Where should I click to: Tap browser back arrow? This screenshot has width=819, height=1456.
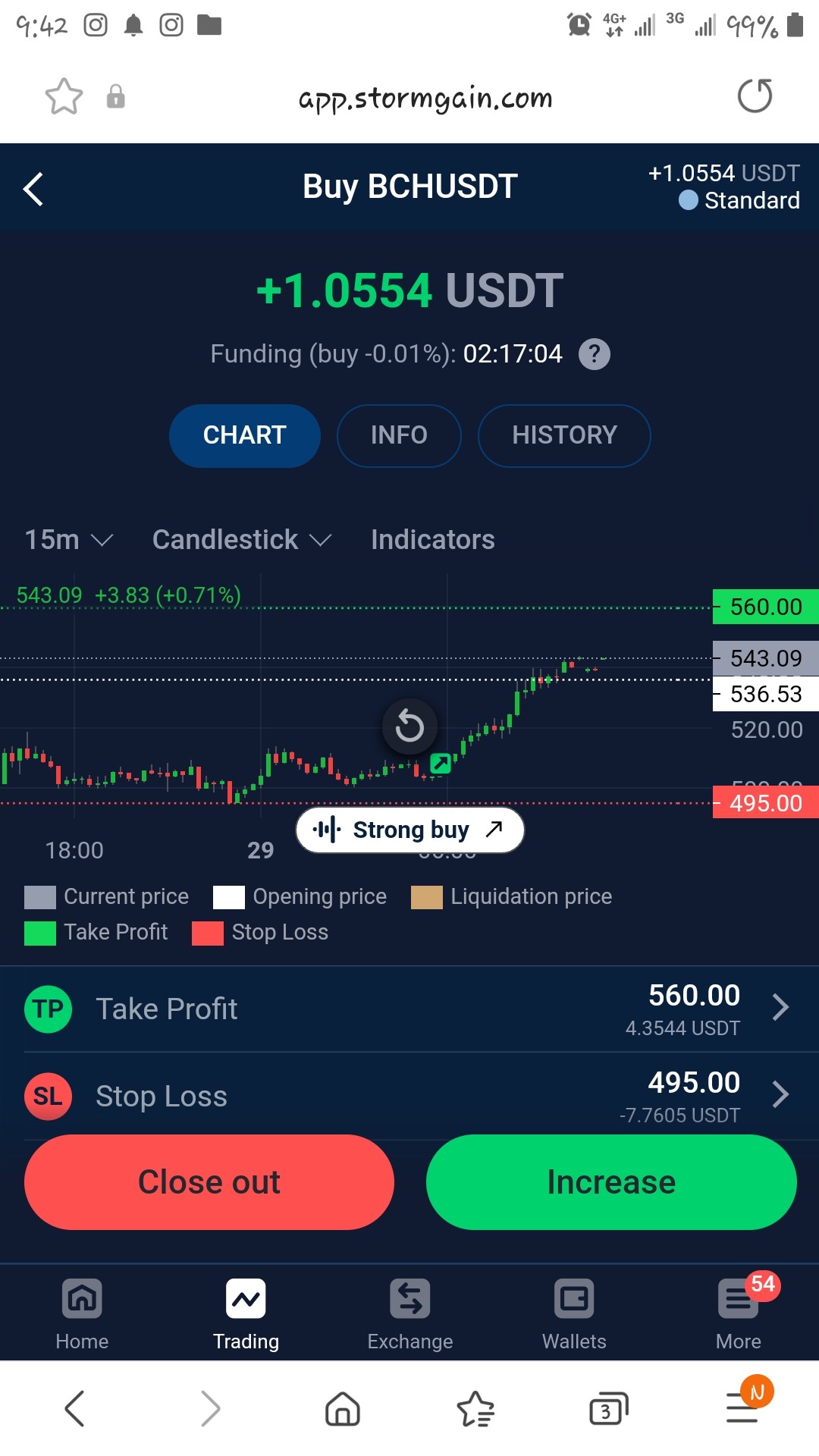[x=74, y=1408]
